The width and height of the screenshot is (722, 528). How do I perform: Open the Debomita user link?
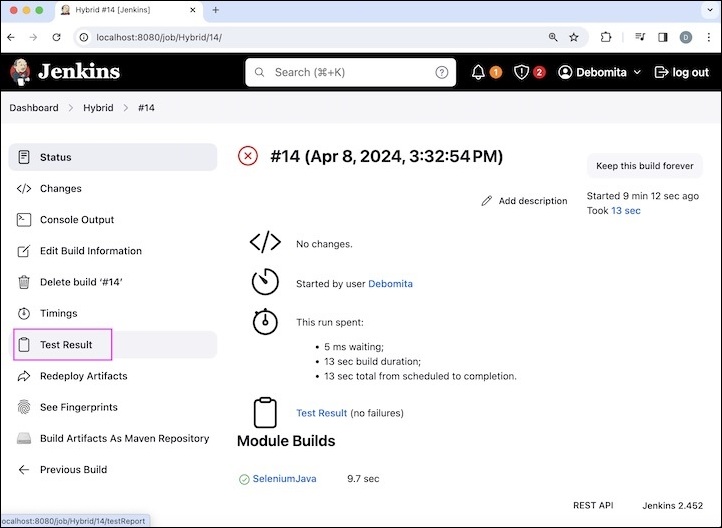(390, 284)
